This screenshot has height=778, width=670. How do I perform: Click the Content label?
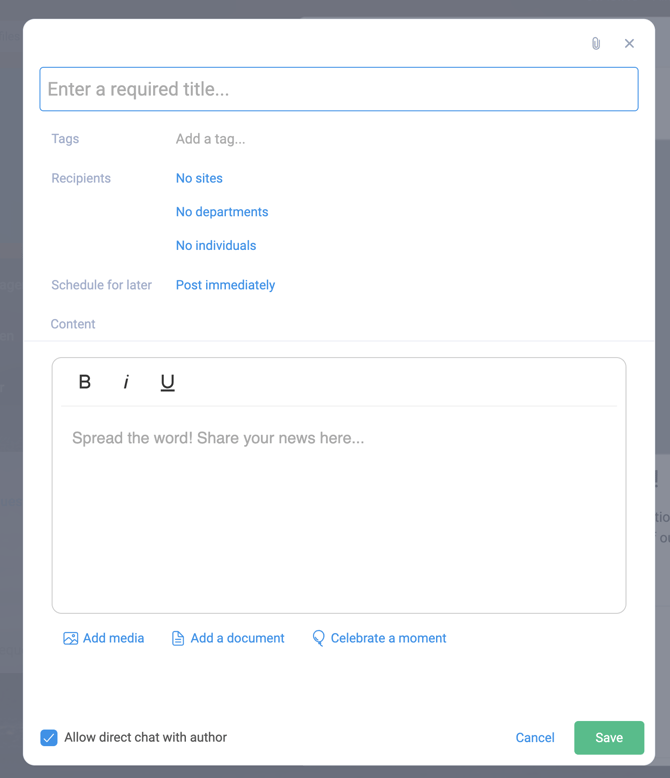[72, 324]
